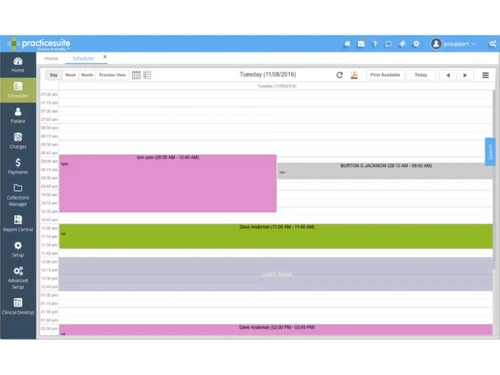Image resolution: width=500 pixels, height=375 pixels.
Task: Open Setup gear in the sidebar
Action: [18, 249]
